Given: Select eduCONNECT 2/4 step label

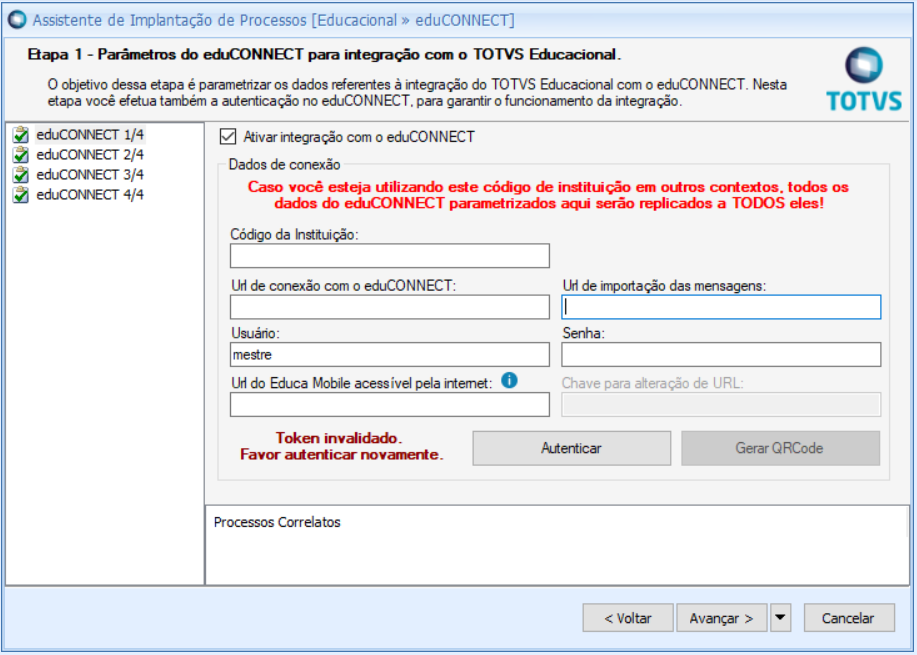Looking at the screenshot, I should coord(90,154).
